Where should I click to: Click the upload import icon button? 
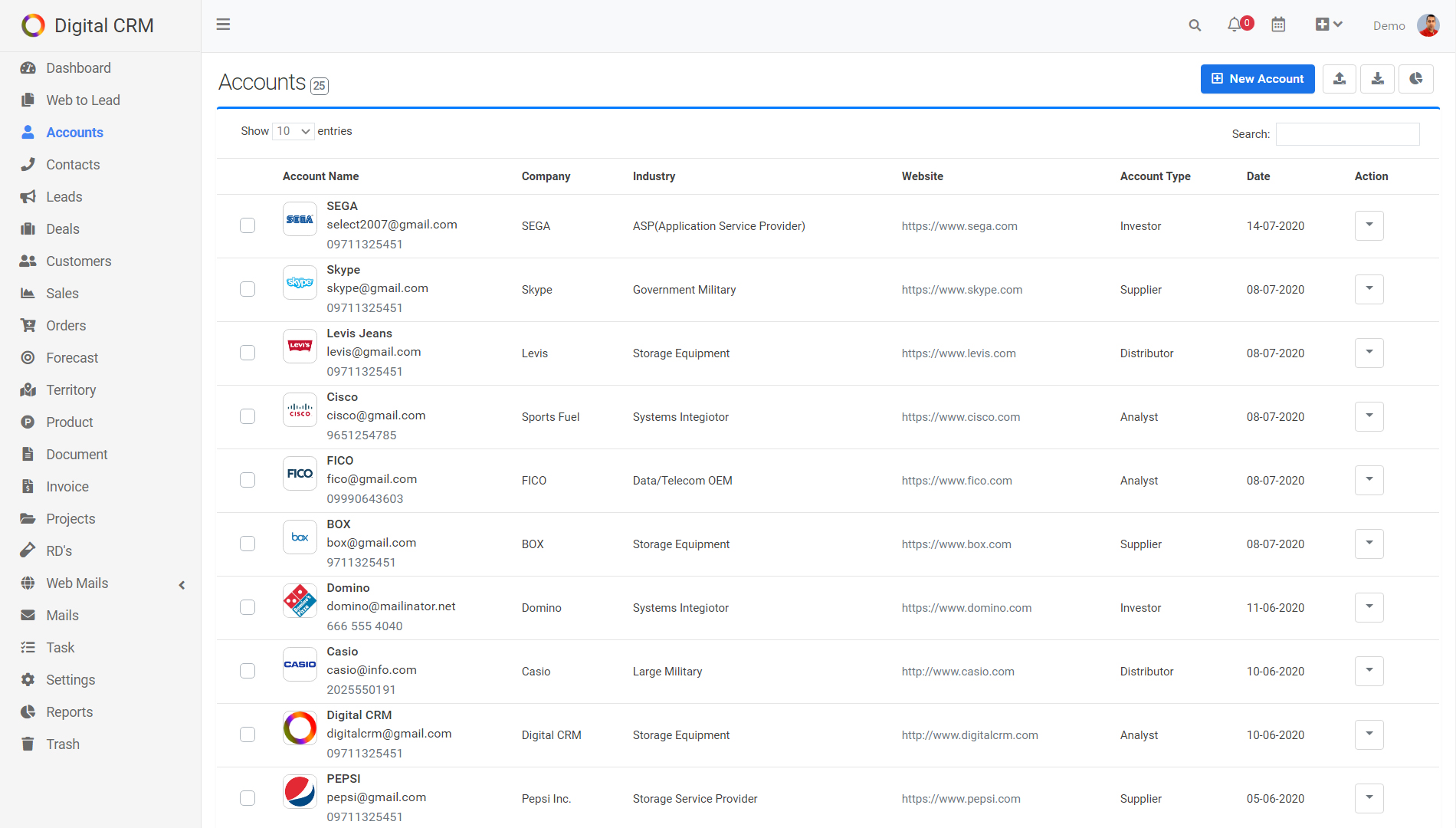point(1340,79)
